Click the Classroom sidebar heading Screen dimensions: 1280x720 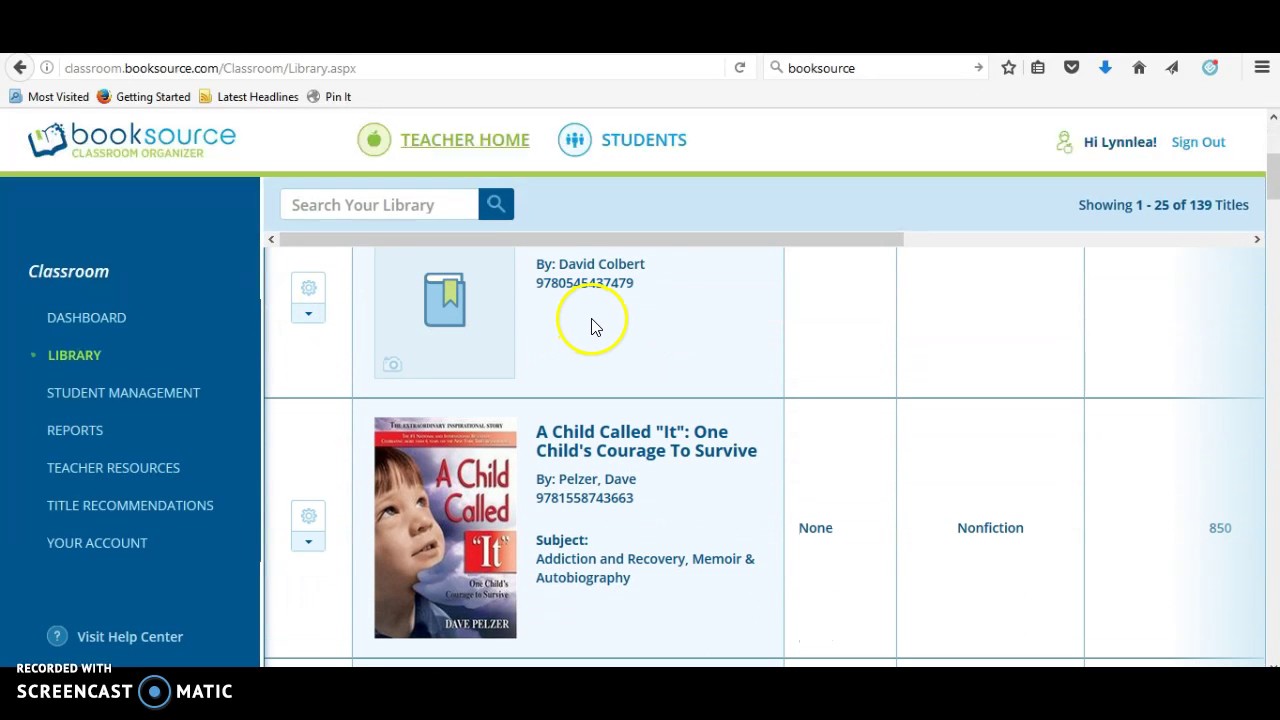pyautogui.click(x=69, y=271)
